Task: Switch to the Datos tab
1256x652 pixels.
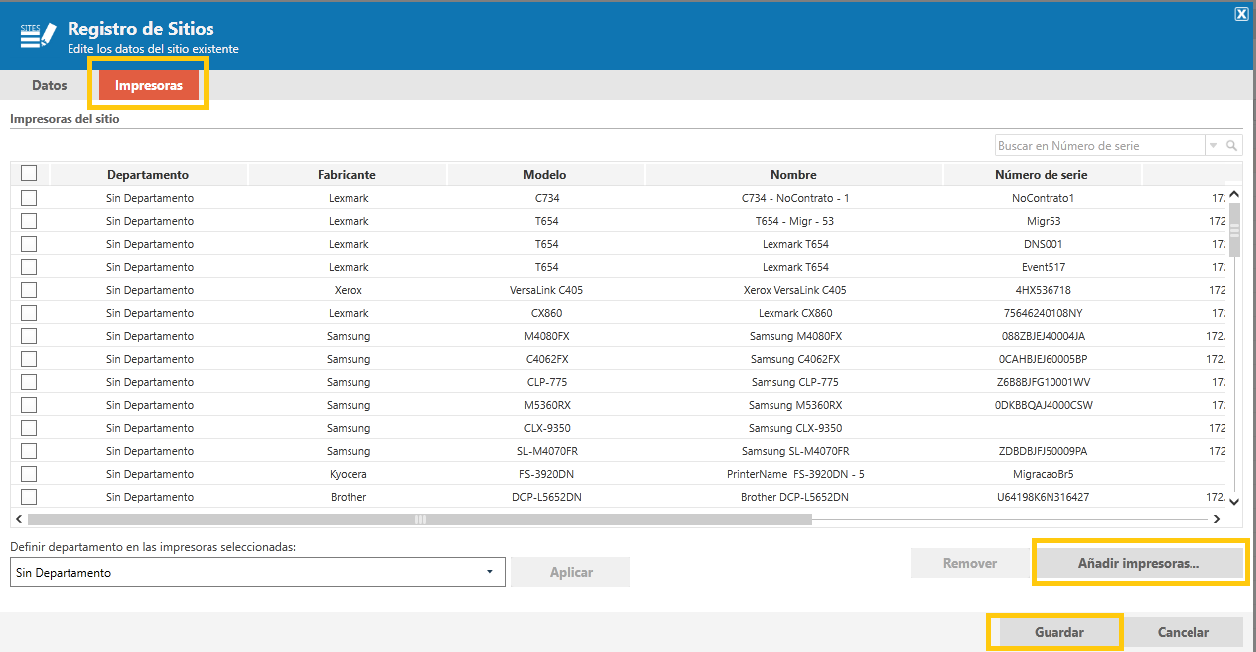Action: [x=50, y=85]
